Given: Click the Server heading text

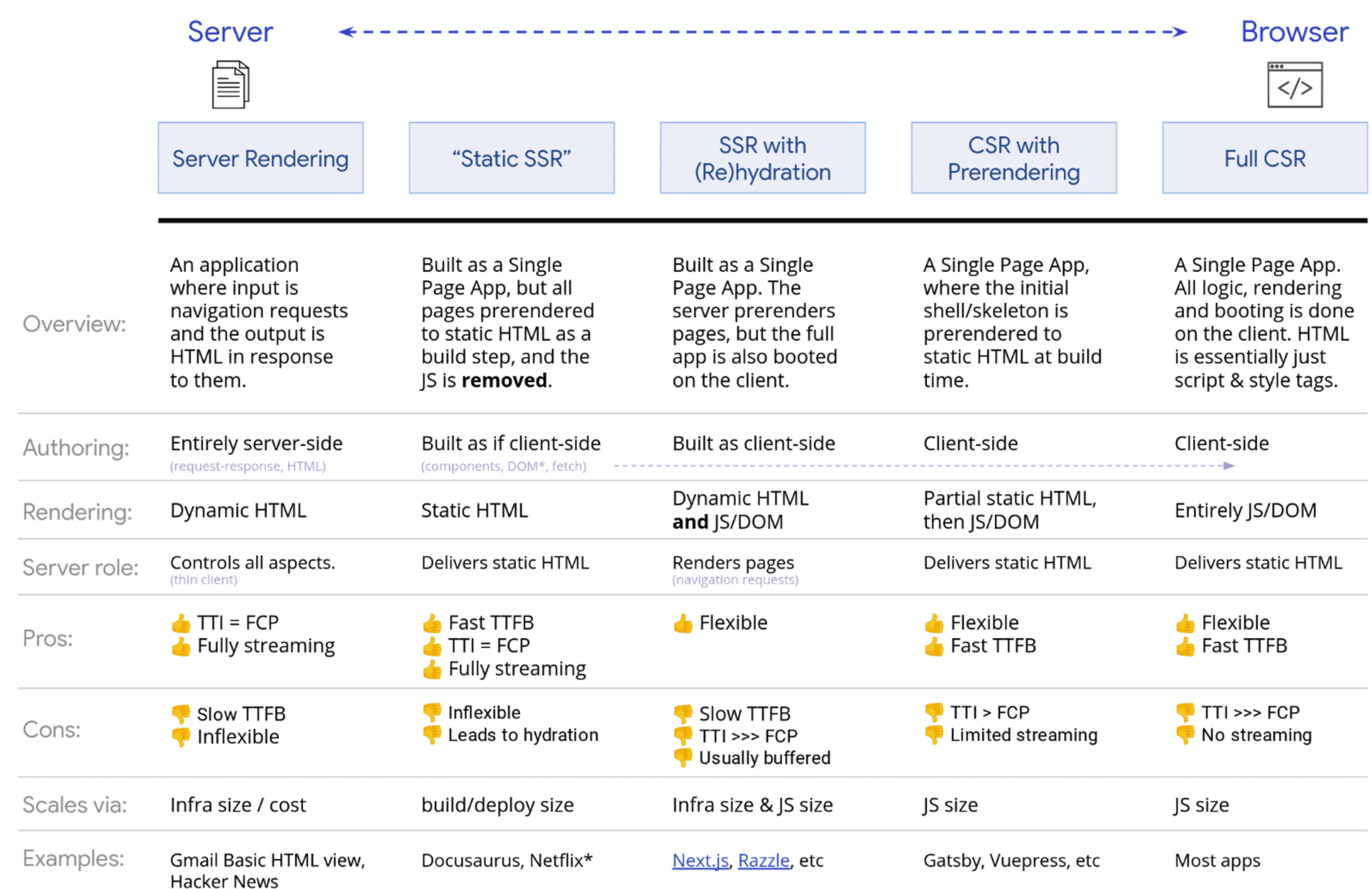Looking at the screenshot, I should tap(230, 31).
